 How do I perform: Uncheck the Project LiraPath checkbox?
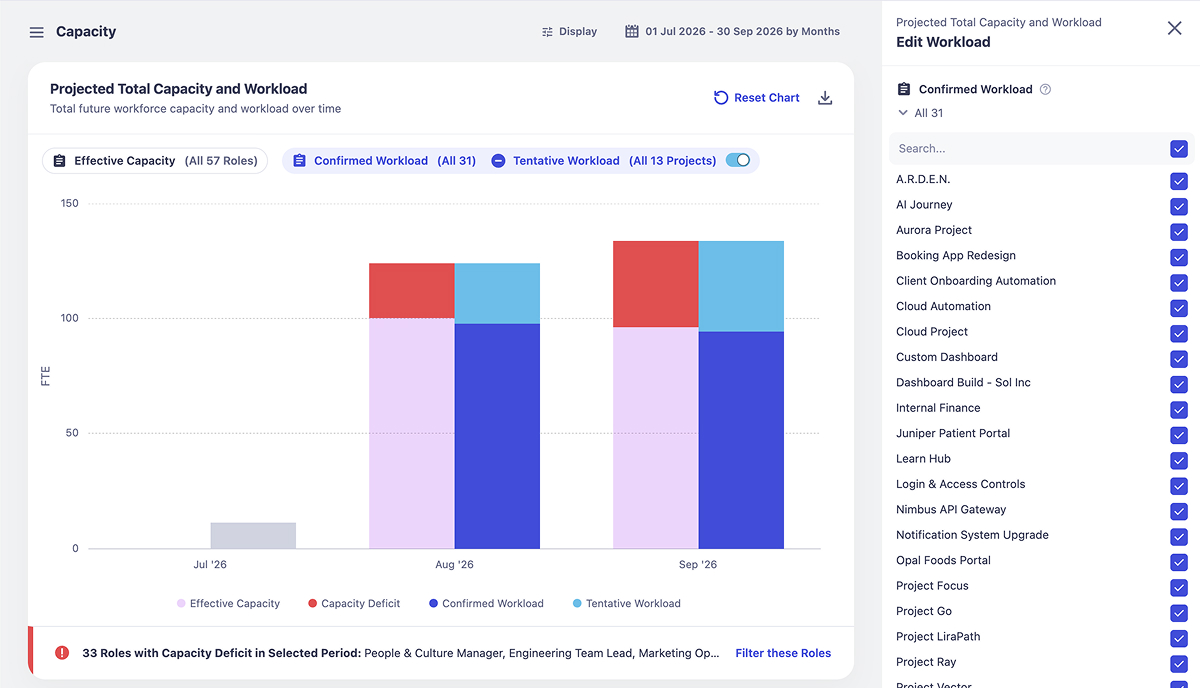pyautogui.click(x=1179, y=638)
